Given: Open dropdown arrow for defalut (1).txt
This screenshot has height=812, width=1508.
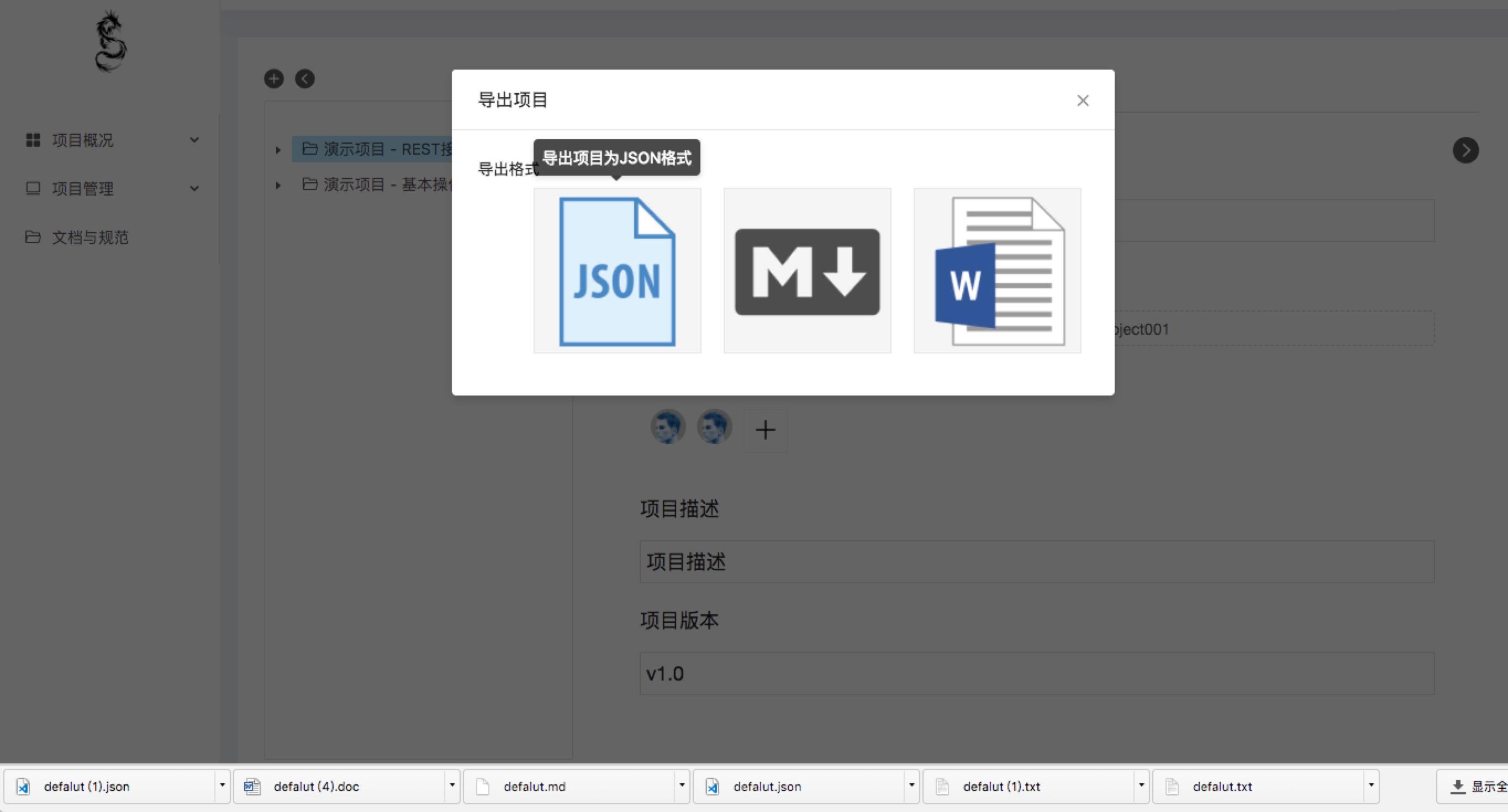Looking at the screenshot, I should point(1141,785).
